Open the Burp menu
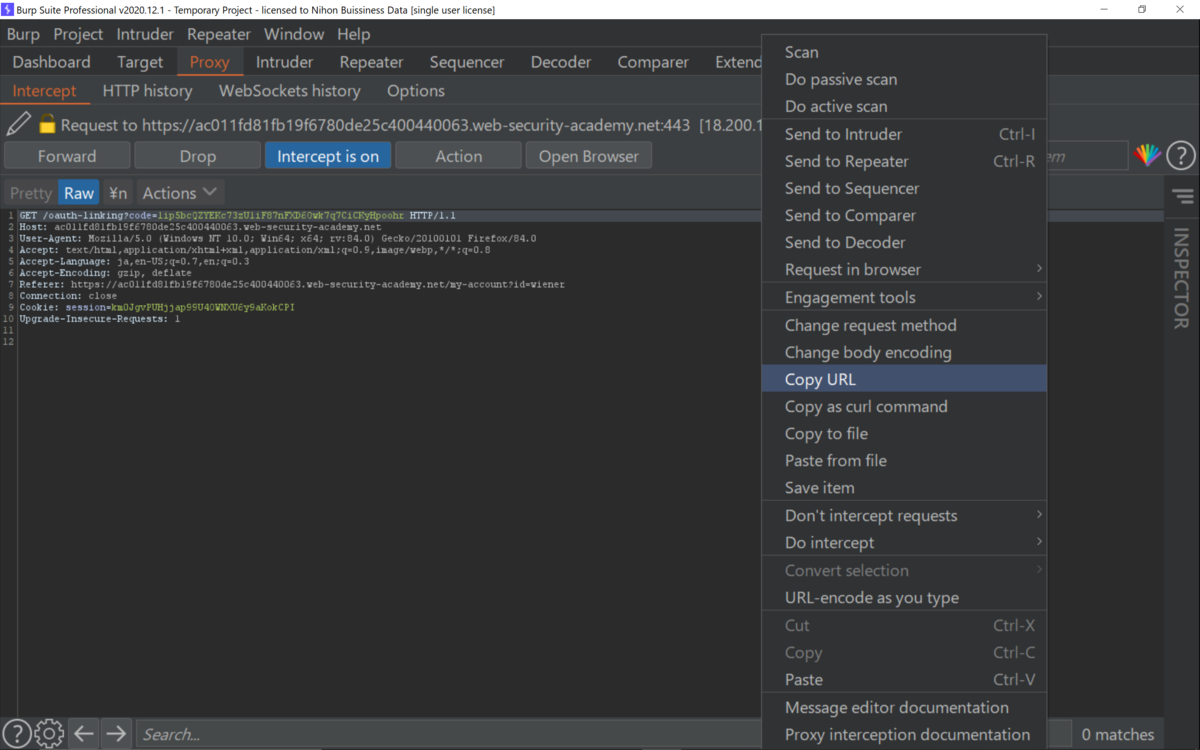1200x750 pixels. pyautogui.click(x=23, y=34)
